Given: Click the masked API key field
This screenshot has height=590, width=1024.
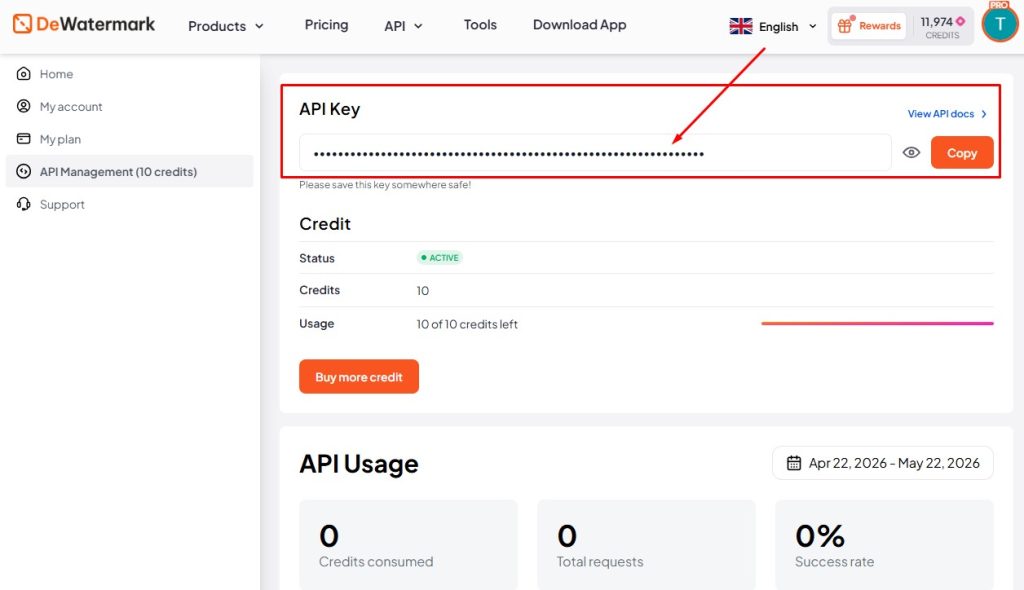Looking at the screenshot, I should coord(595,153).
